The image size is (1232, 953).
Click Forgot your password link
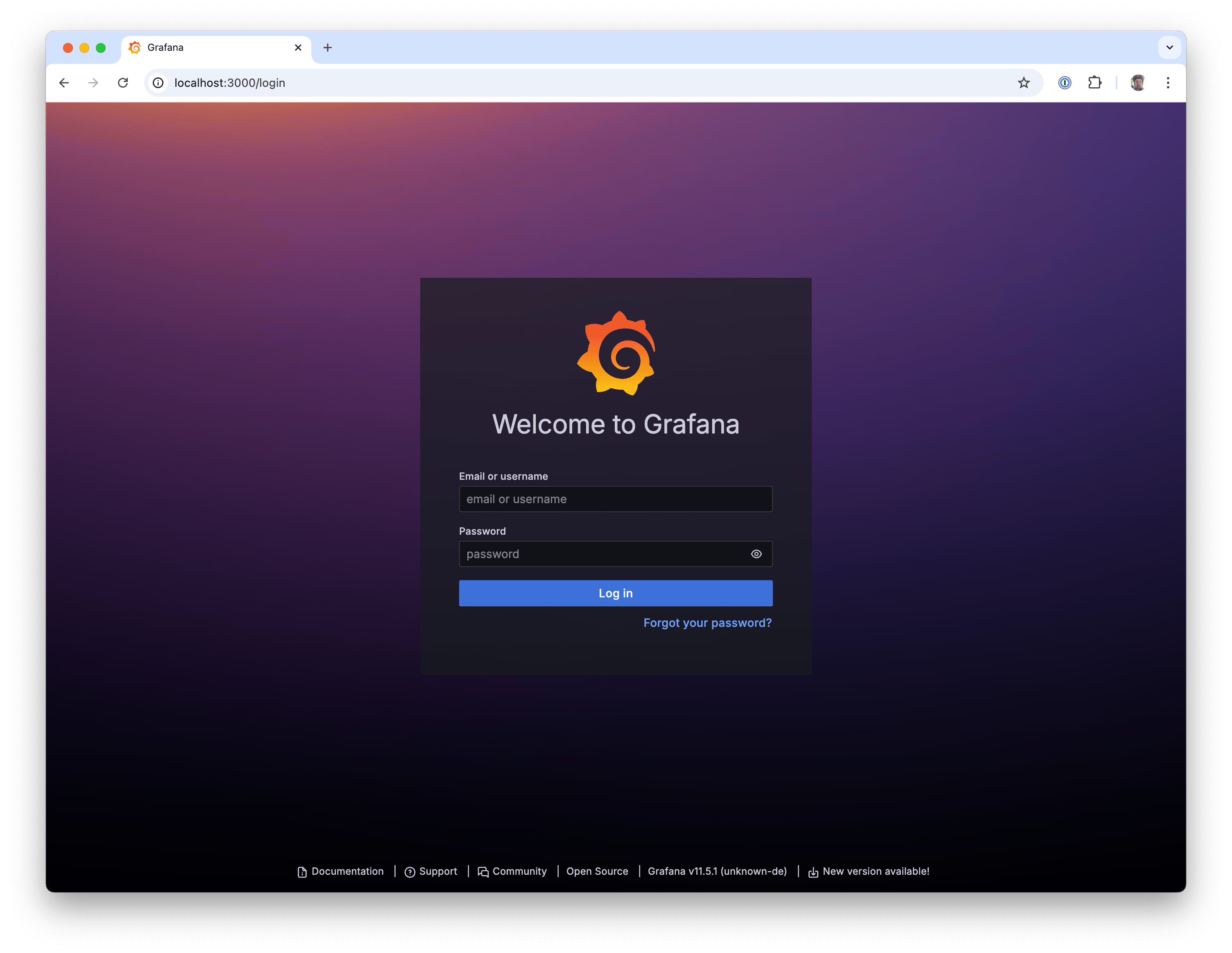707,623
